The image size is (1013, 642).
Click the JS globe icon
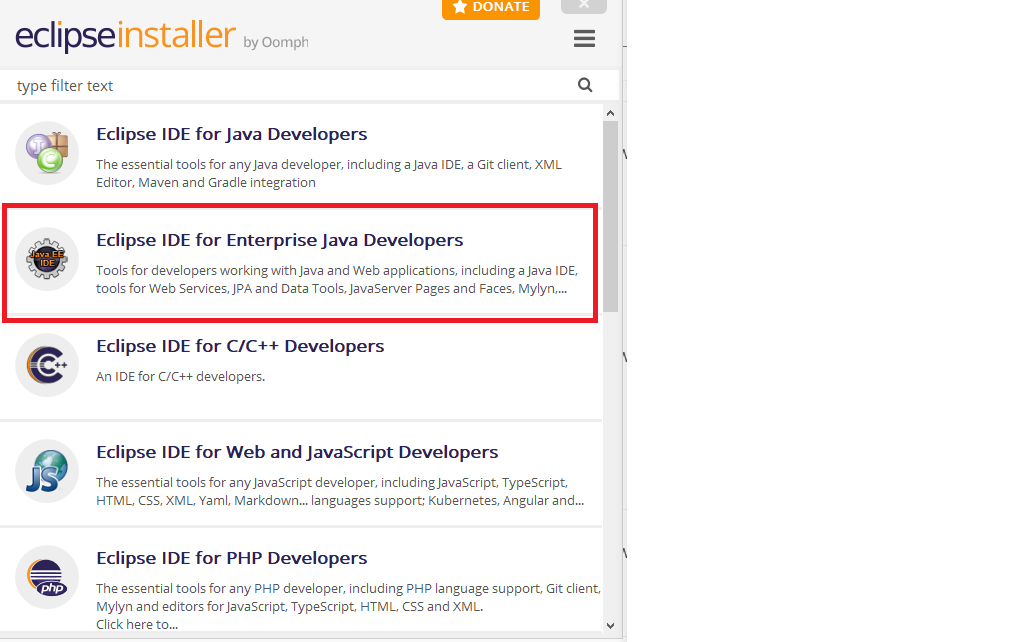tap(47, 471)
